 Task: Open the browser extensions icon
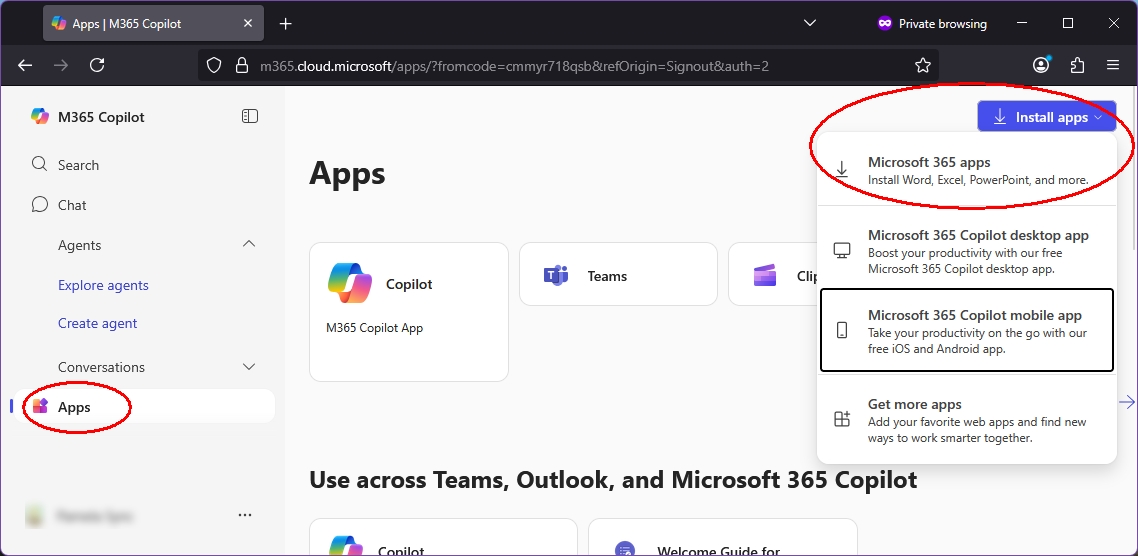1077,65
